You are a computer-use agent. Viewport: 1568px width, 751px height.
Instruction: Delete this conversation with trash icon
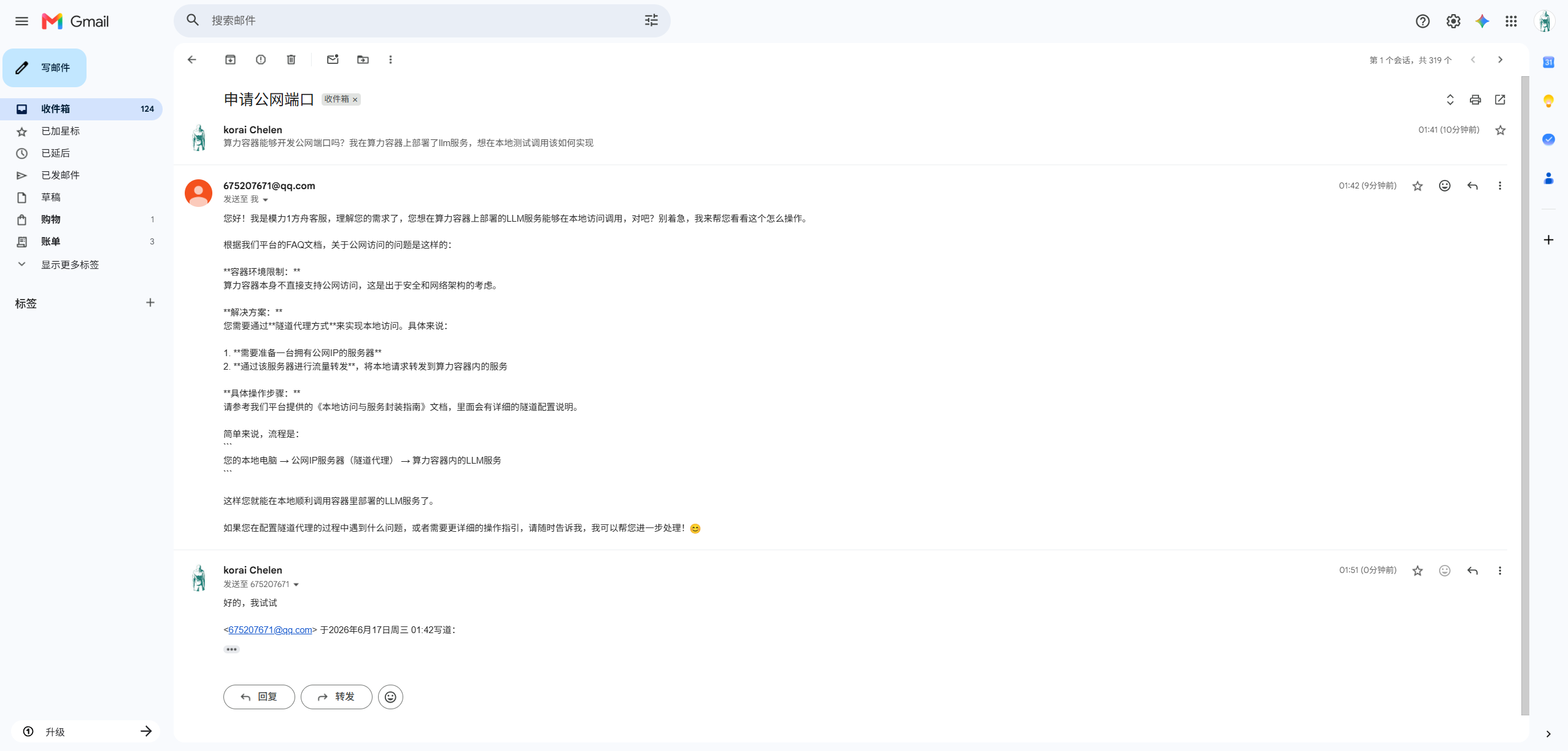click(291, 60)
